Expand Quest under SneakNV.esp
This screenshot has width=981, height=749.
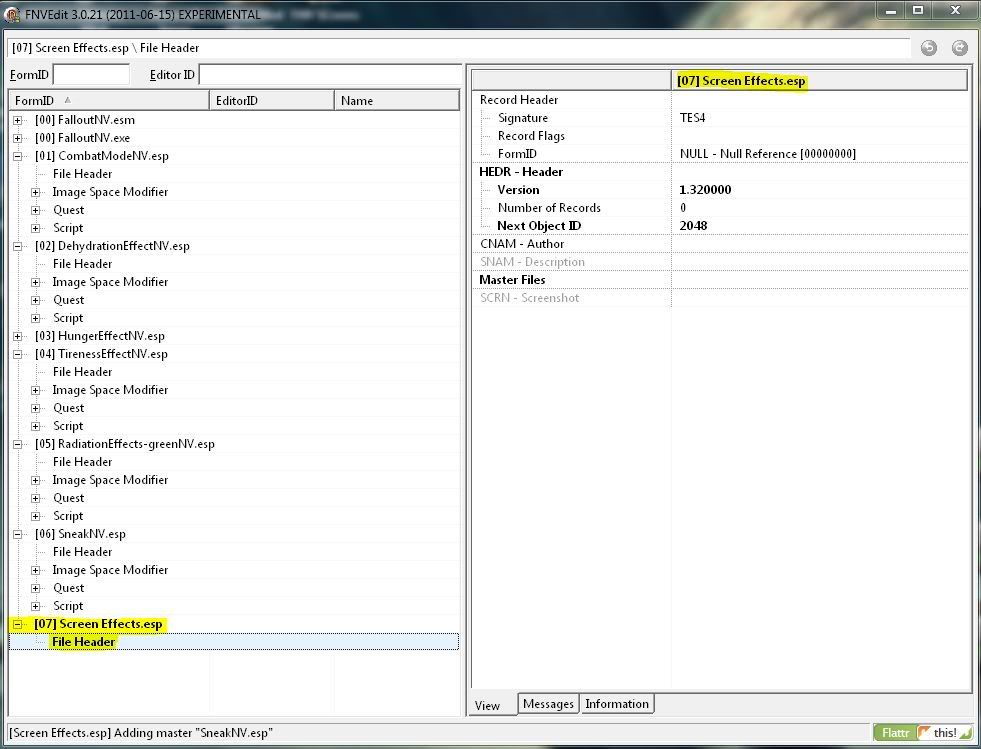tap(36, 589)
